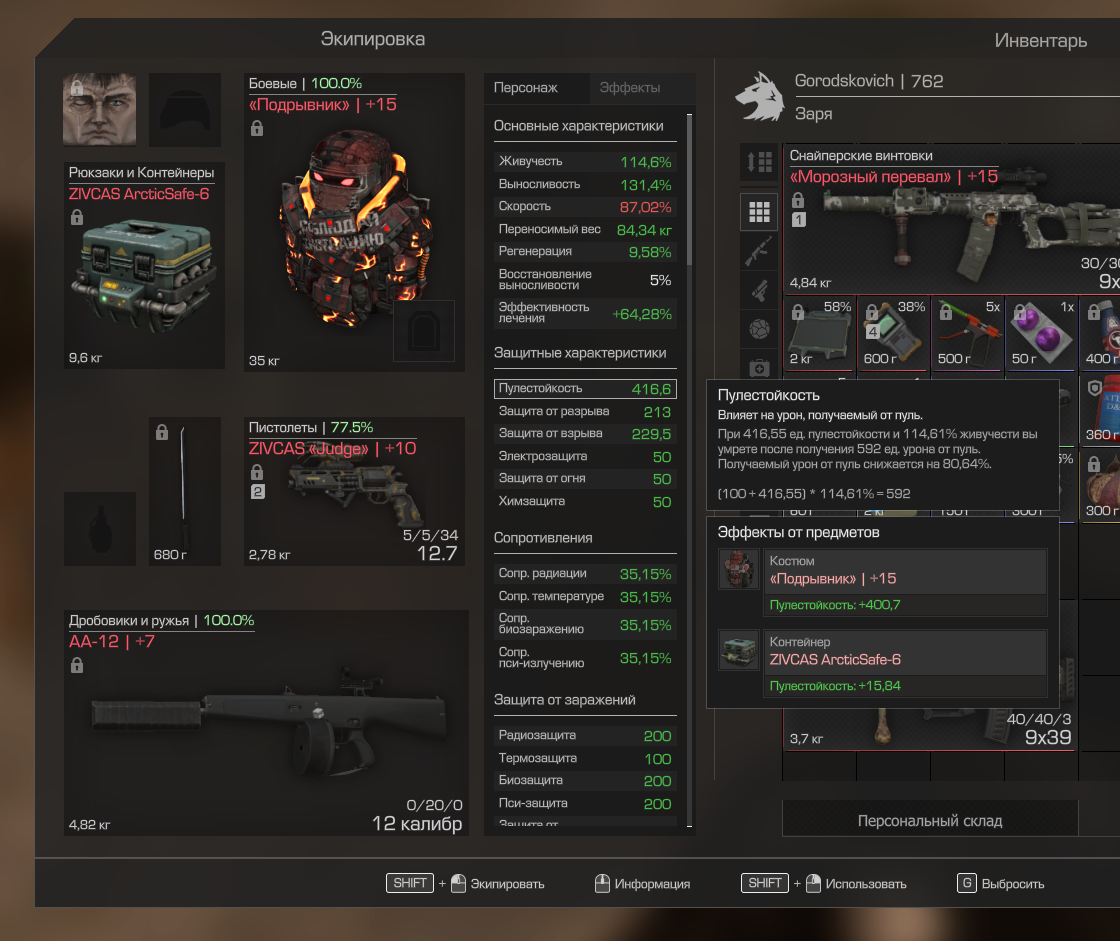
Task: Select the ZIVCAS «Judge» pistol
Action: tap(354, 492)
